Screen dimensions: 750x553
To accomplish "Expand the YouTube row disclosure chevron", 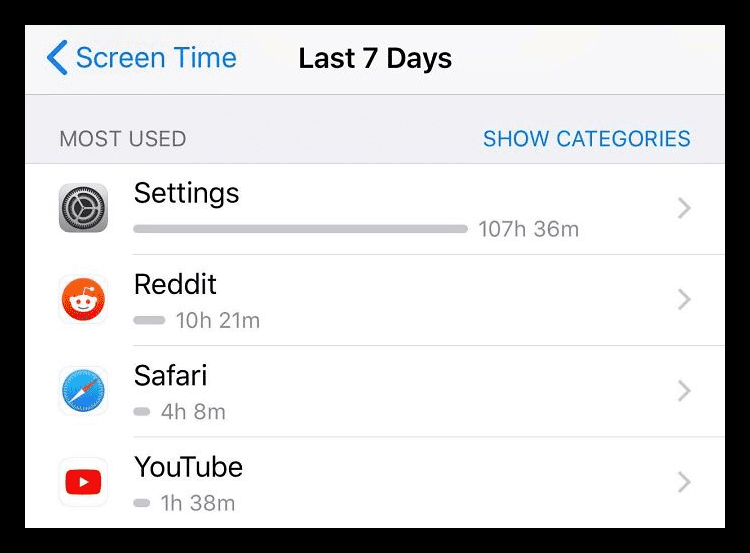I will pos(684,482).
